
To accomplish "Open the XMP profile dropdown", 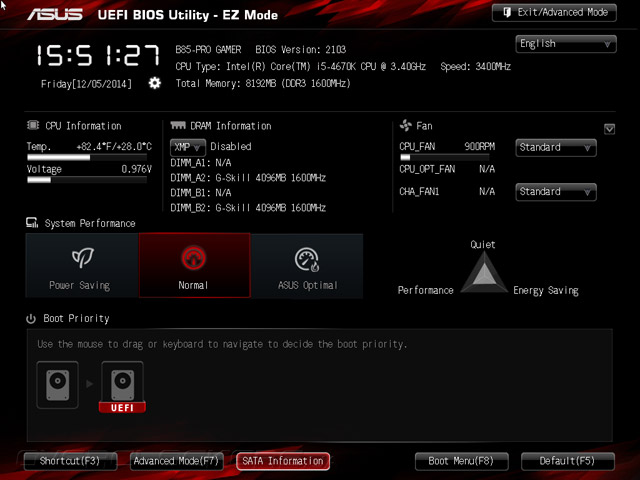I will (x=188, y=147).
